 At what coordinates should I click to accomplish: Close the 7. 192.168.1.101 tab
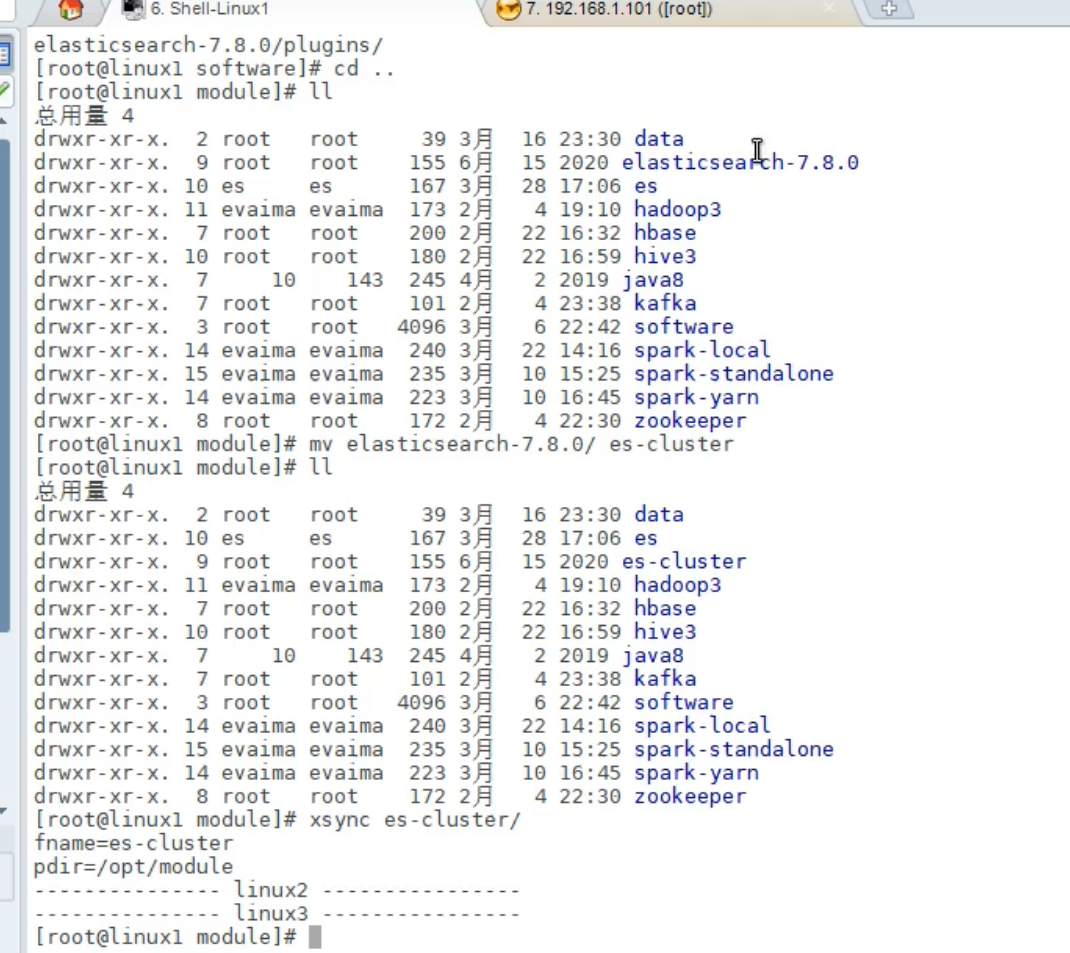point(828,8)
